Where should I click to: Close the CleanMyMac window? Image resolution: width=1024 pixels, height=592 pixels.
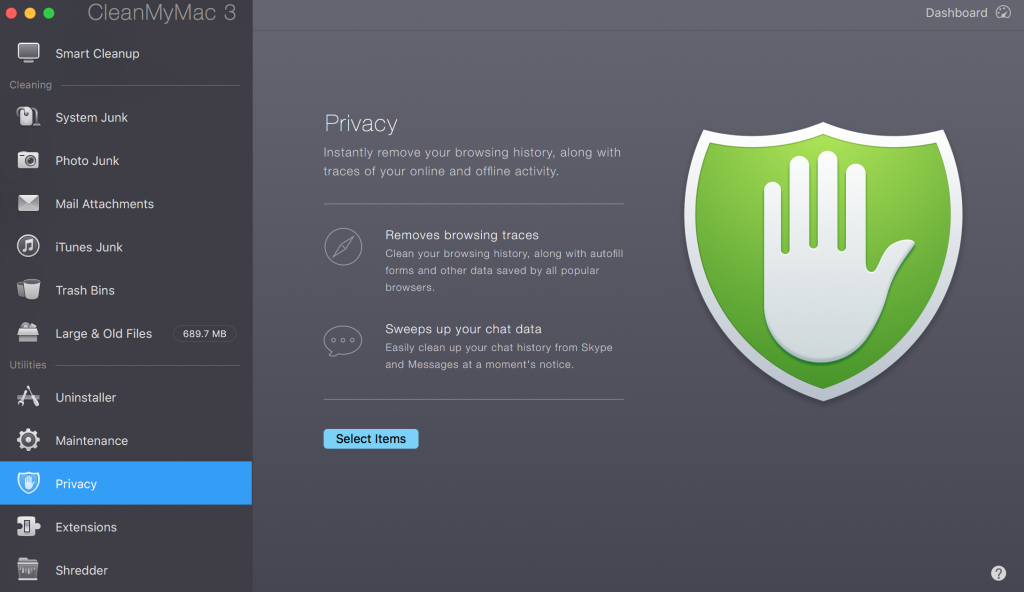[11, 12]
